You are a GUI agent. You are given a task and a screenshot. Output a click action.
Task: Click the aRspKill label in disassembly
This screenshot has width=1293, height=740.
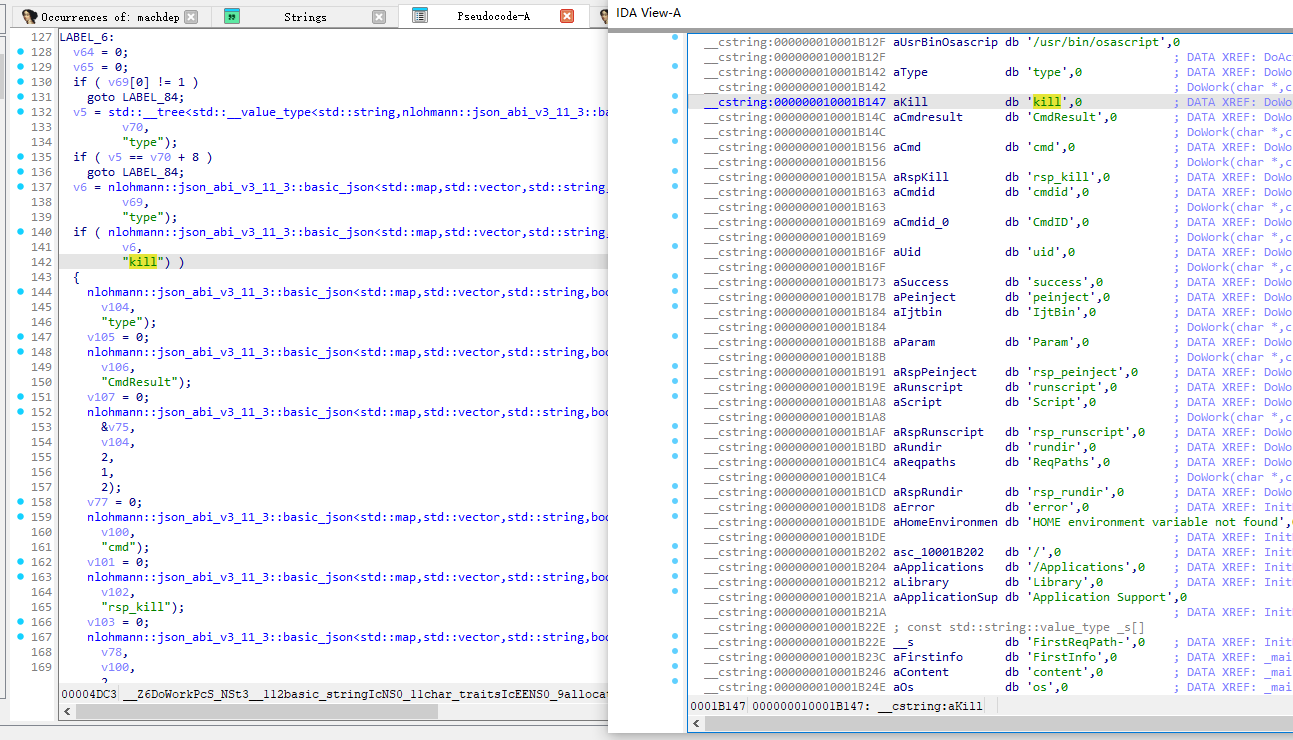921,177
